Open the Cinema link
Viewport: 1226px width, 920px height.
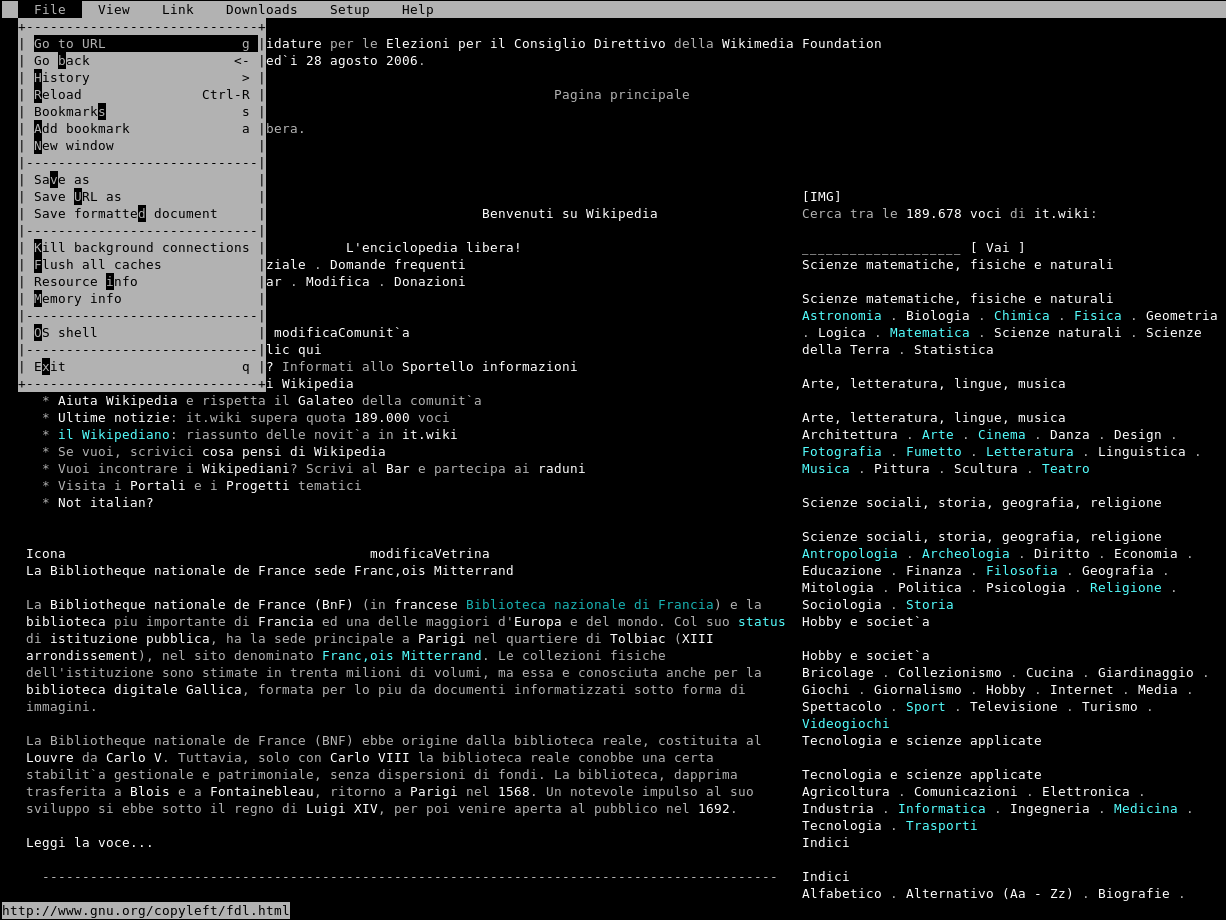1002,435
